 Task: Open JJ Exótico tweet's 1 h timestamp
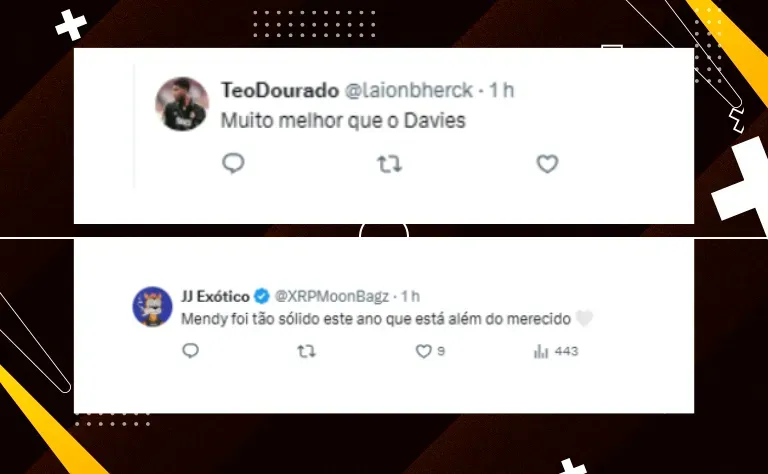[x=410, y=296]
